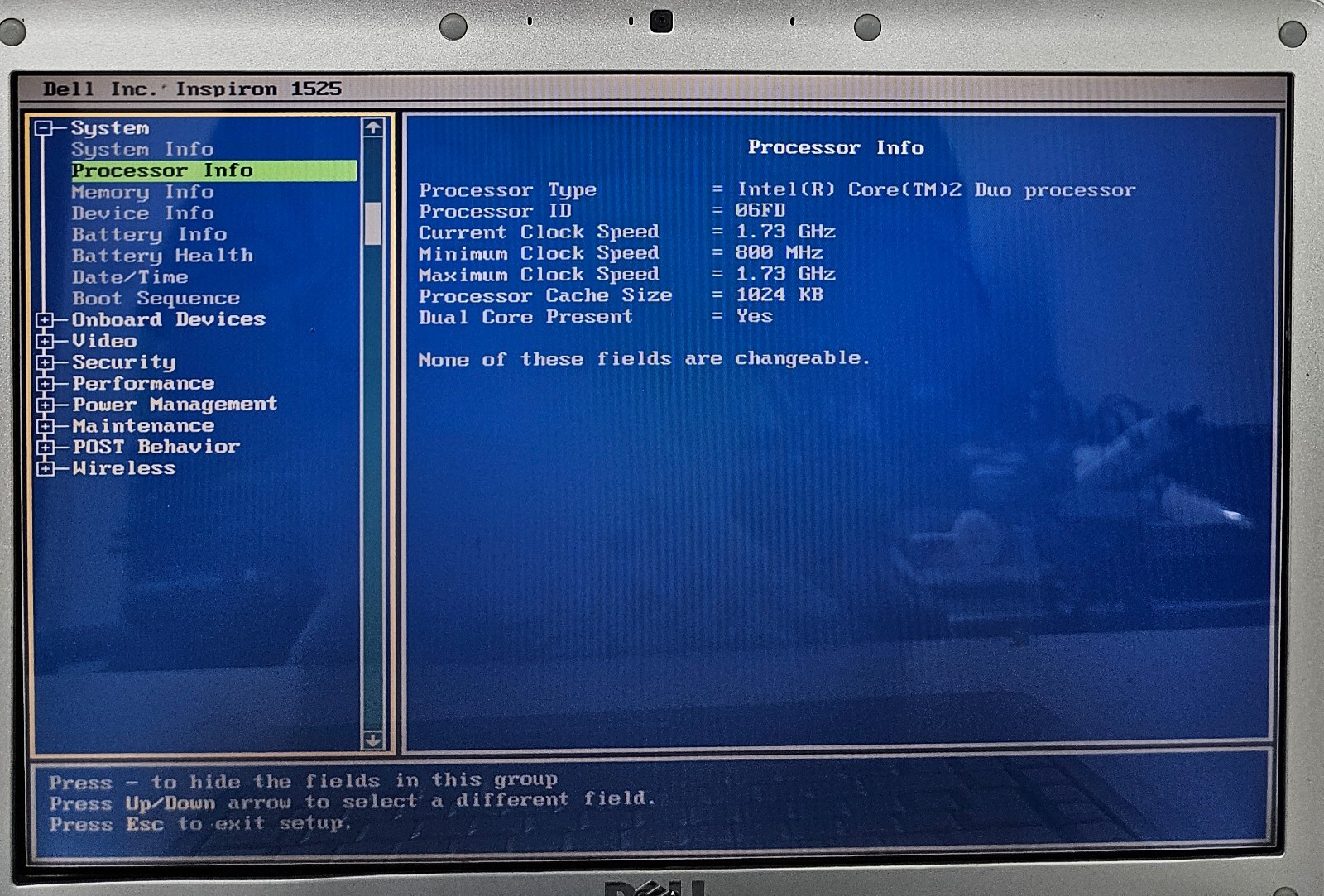Expand the Video group
This screenshot has height=896, width=1324.
point(45,341)
